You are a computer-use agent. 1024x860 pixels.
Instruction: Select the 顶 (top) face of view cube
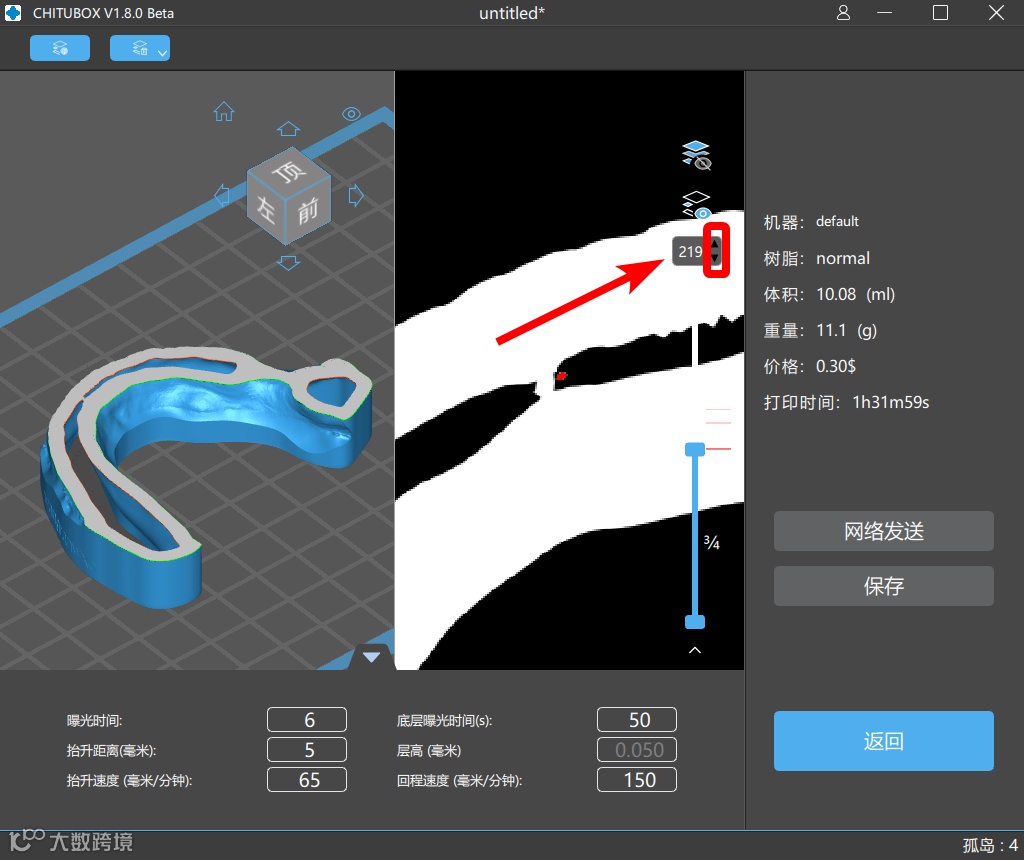pyautogui.click(x=289, y=171)
